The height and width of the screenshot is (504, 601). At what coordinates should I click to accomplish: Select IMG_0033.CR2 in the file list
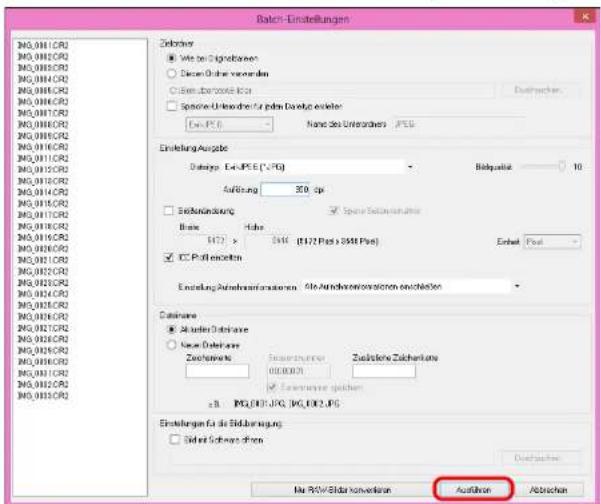[x=43, y=396]
